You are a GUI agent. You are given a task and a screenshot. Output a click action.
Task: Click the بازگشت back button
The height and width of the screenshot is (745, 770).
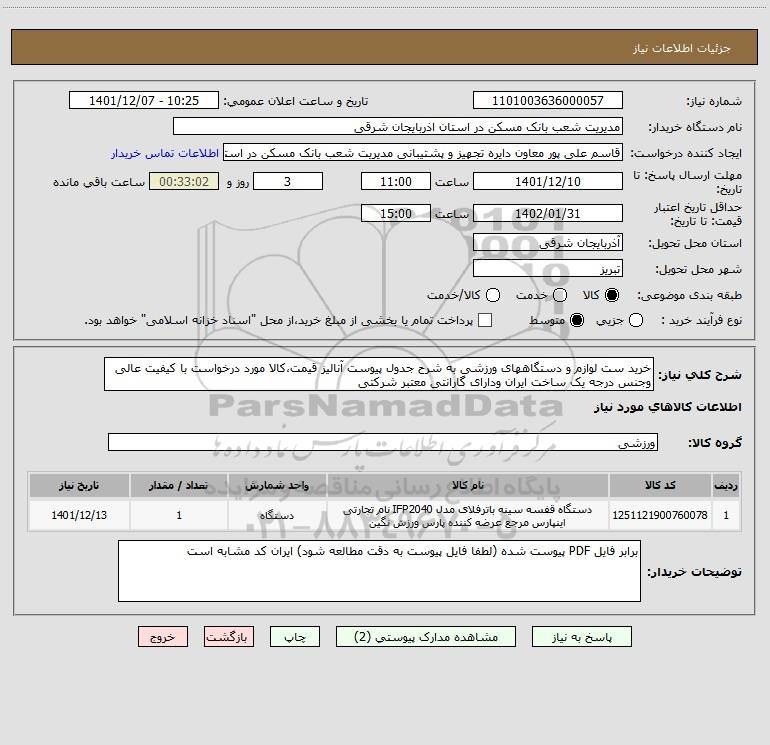pos(229,637)
